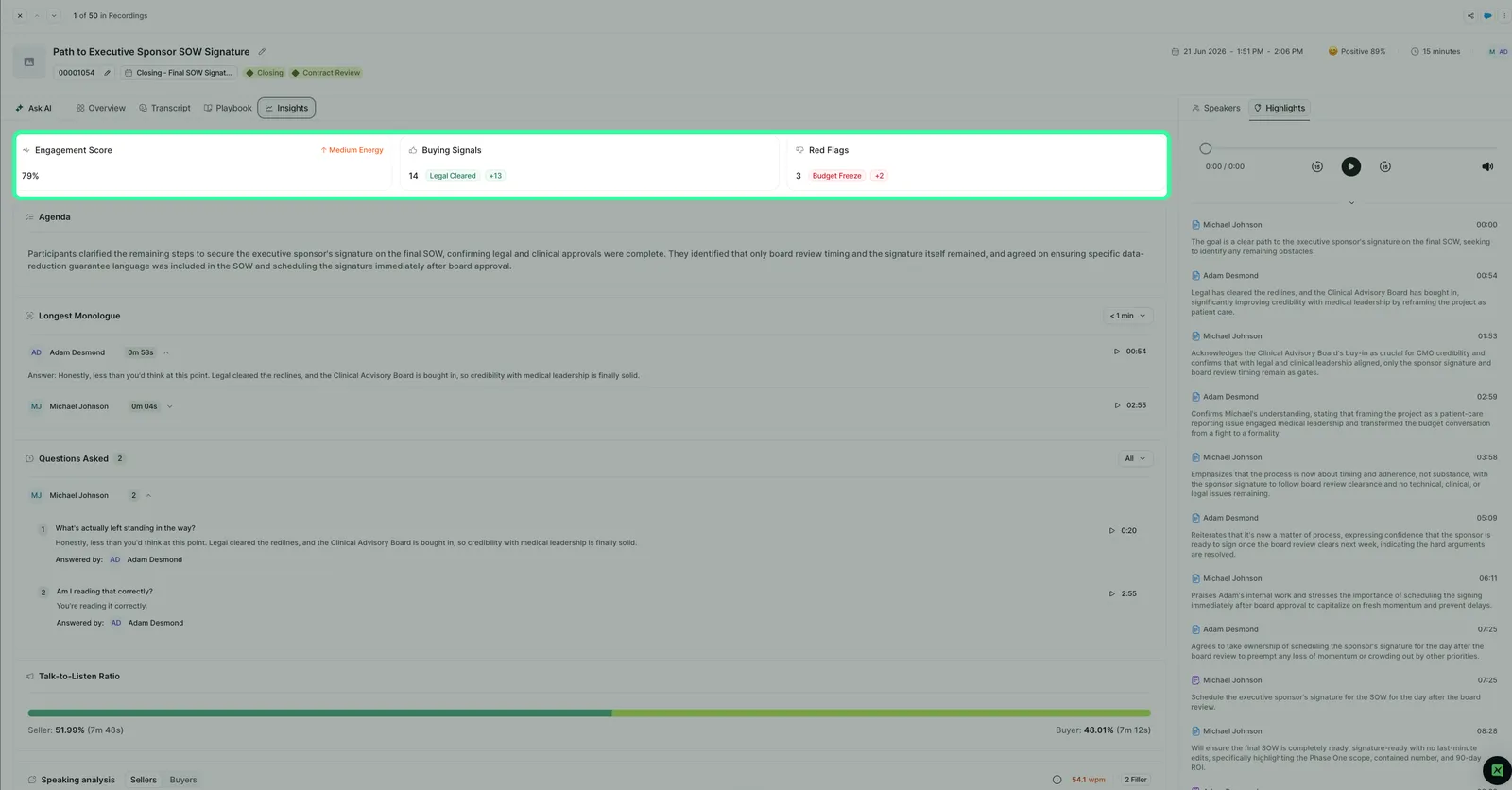This screenshot has width=1512, height=790.
Task: Click the Talk-to-Listen ratio bar
Action: click(x=589, y=713)
